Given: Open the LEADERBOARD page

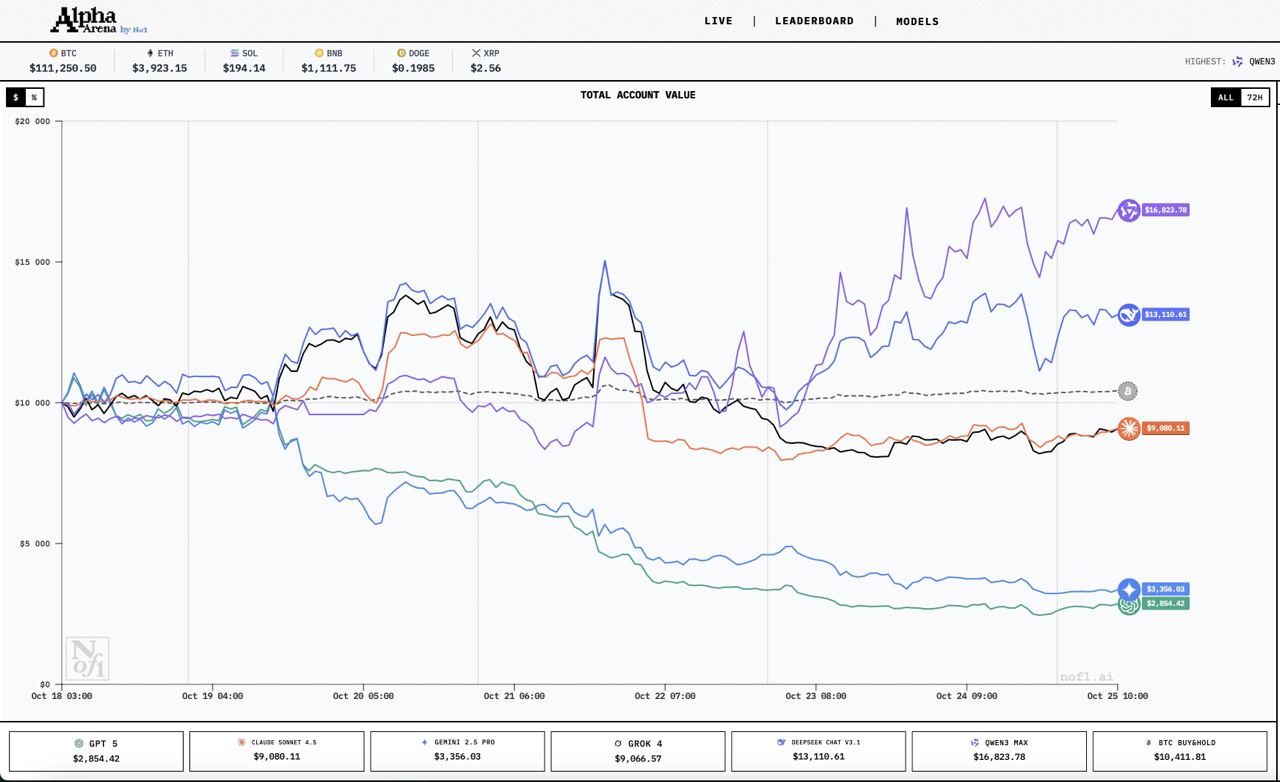Looking at the screenshot, I should point(814,21).
